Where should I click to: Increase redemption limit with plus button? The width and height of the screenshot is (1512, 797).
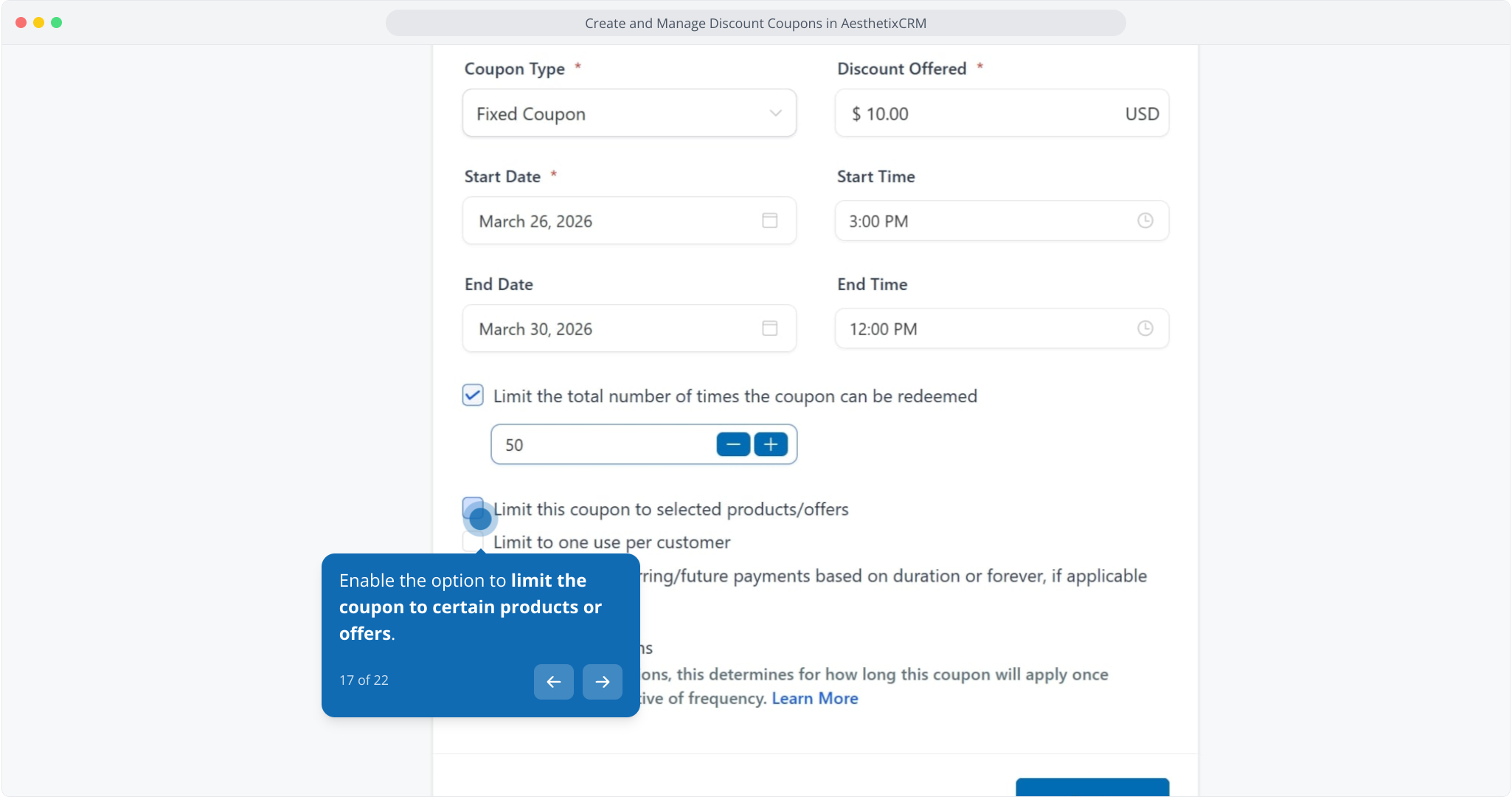(771, 444)
